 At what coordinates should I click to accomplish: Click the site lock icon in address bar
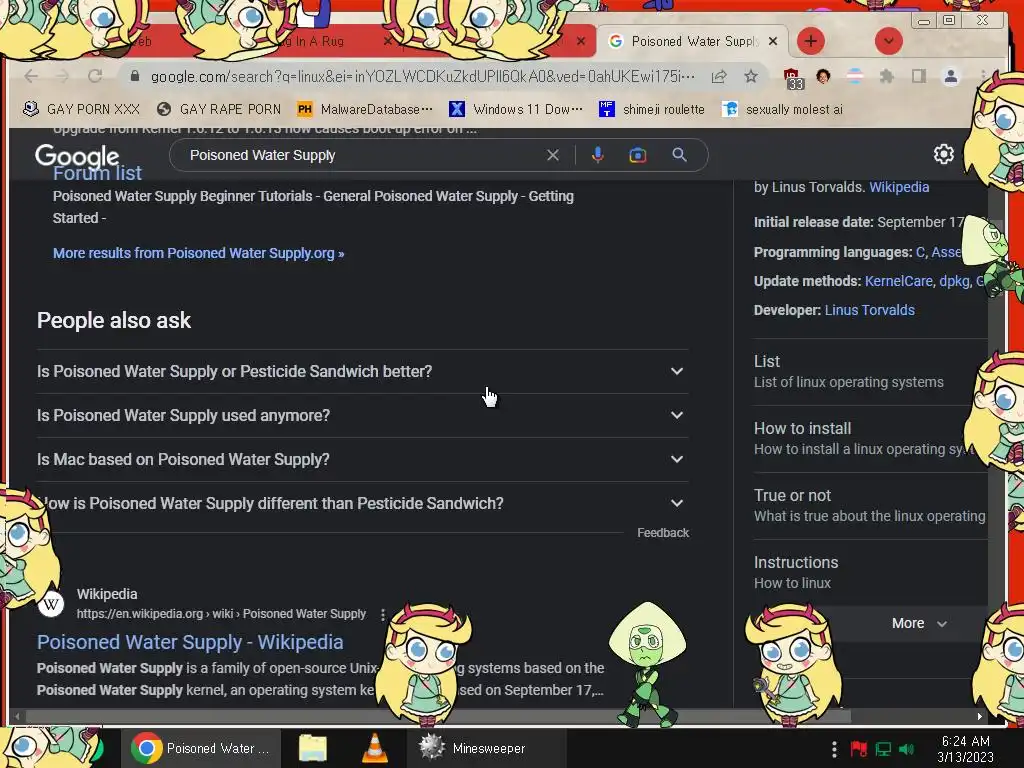pyautogui.click(x=135, y=76)
